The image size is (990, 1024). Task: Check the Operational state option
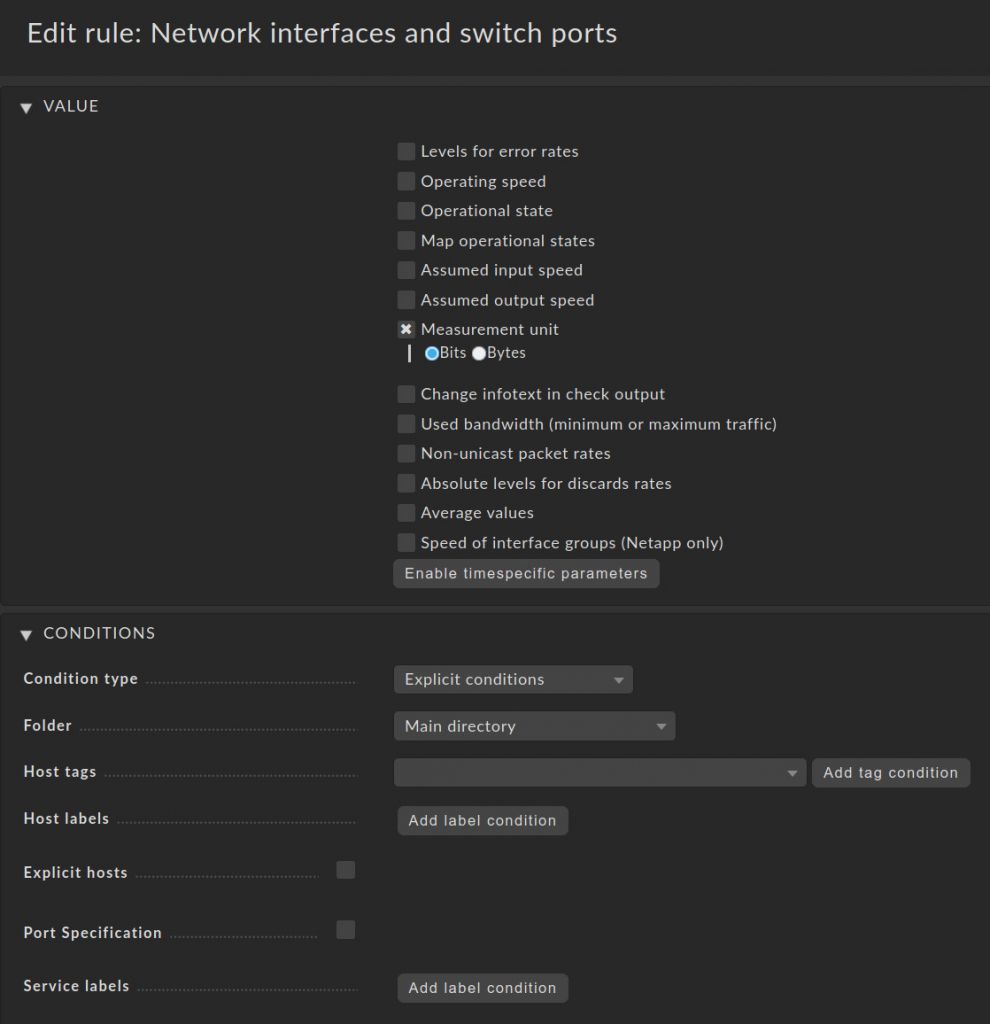406,210
